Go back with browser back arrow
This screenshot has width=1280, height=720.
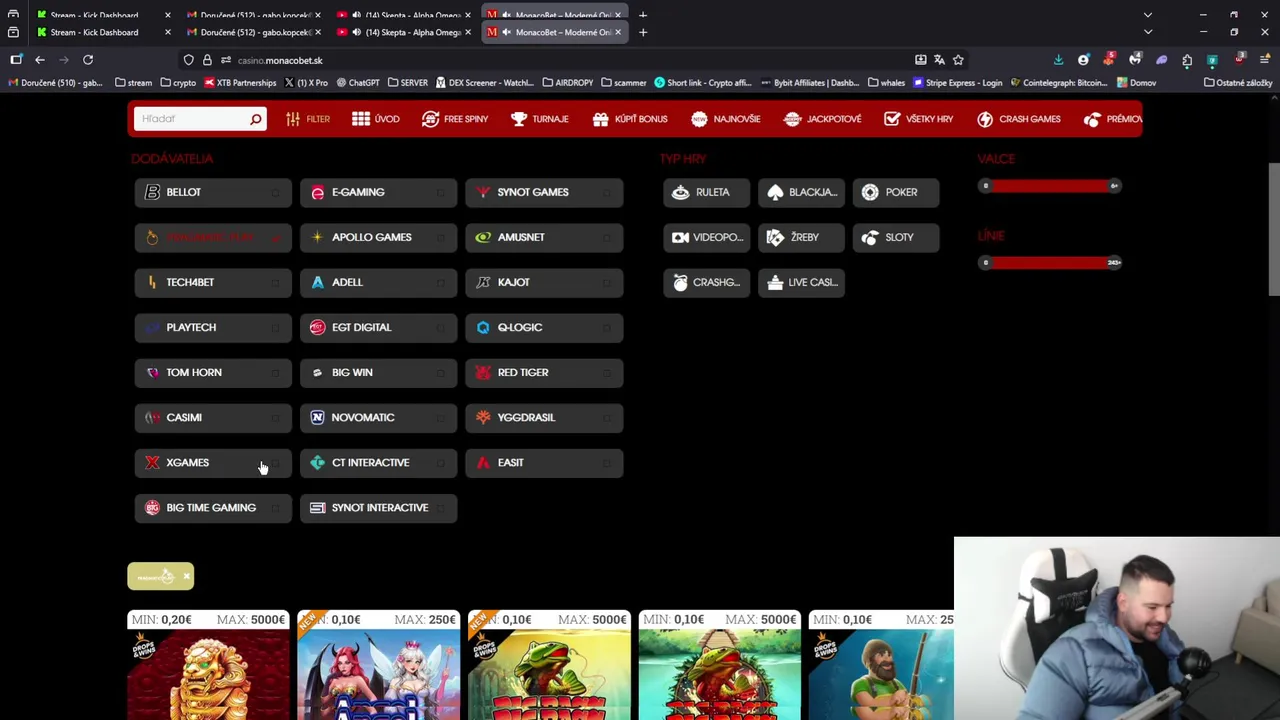[x=40, y=60]
